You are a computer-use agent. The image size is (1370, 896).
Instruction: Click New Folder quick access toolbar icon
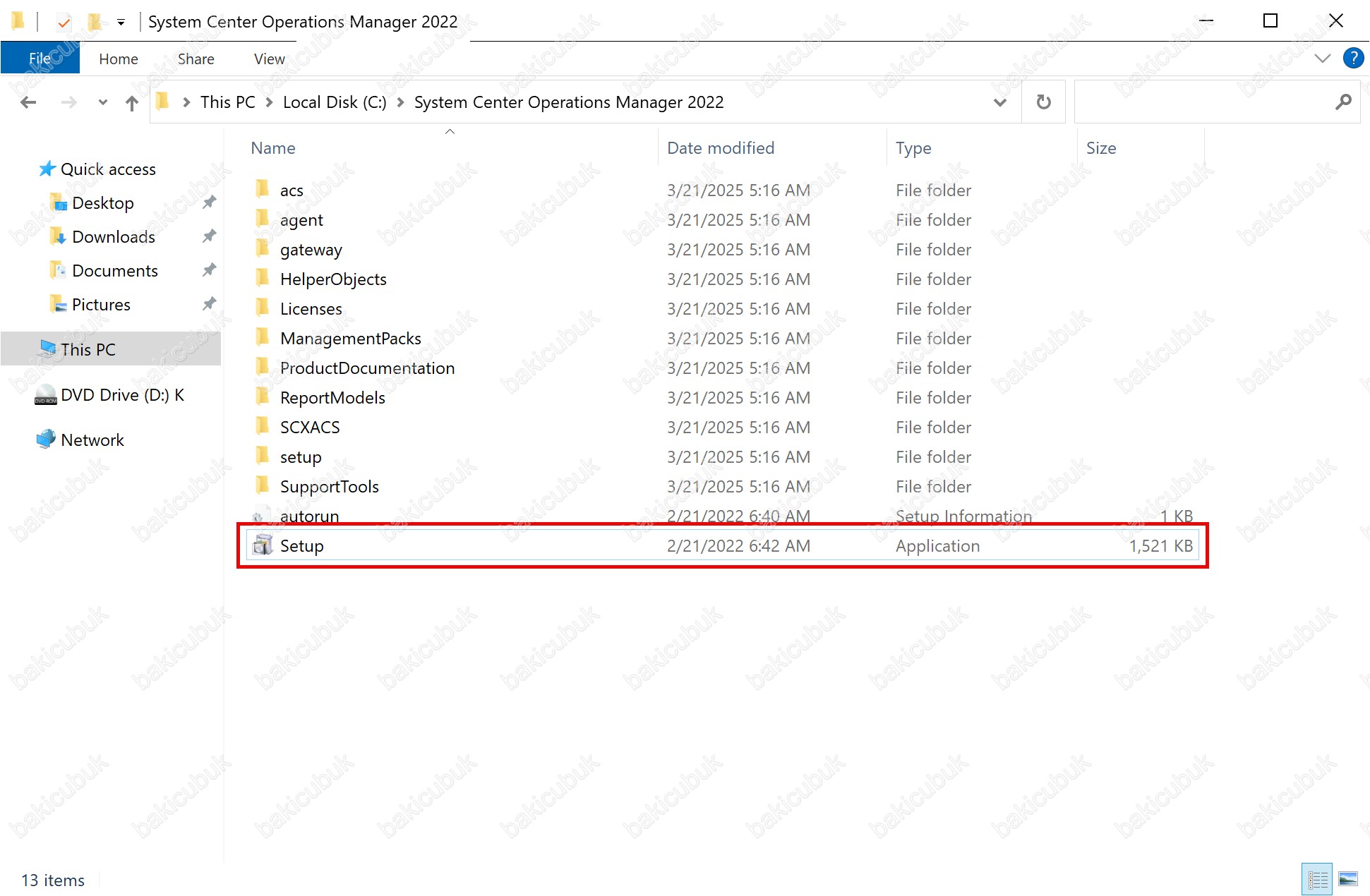(x=94, y=22)
